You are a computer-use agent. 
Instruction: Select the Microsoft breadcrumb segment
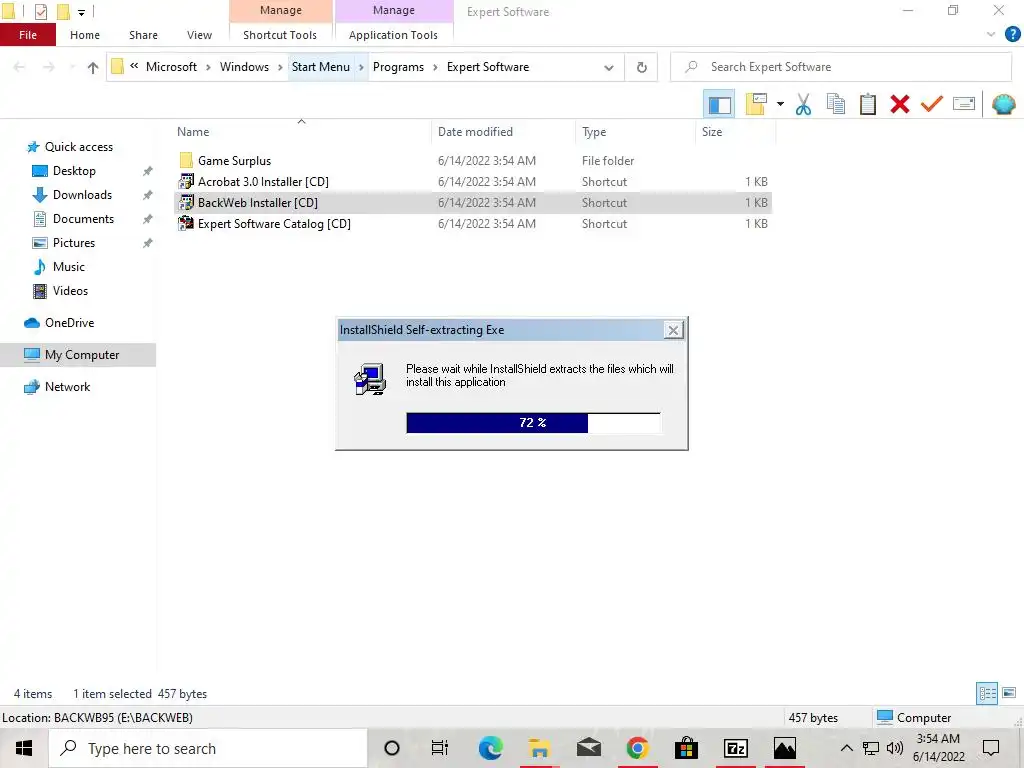pyautogui.click(x=171, y=67)
